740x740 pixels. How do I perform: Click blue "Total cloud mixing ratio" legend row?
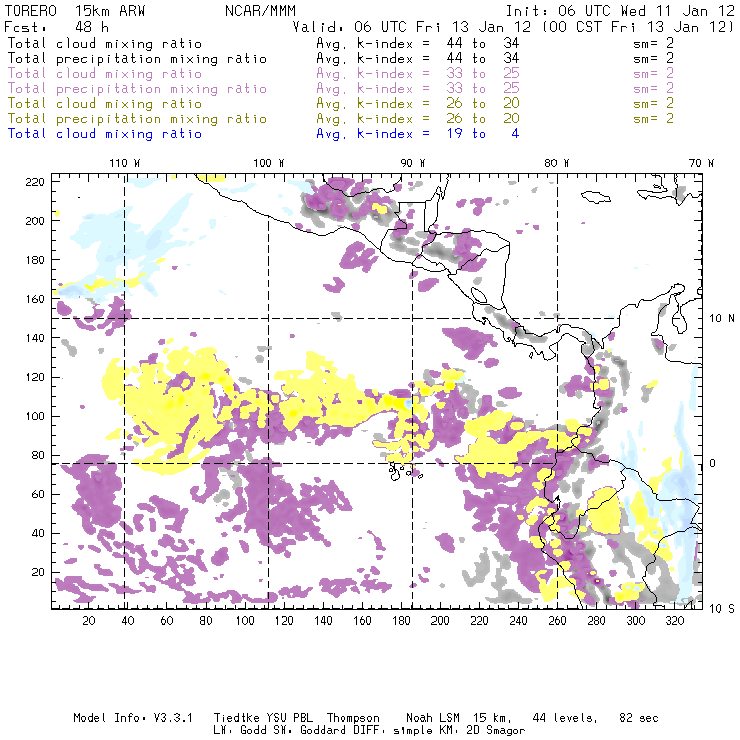point(263,134)
